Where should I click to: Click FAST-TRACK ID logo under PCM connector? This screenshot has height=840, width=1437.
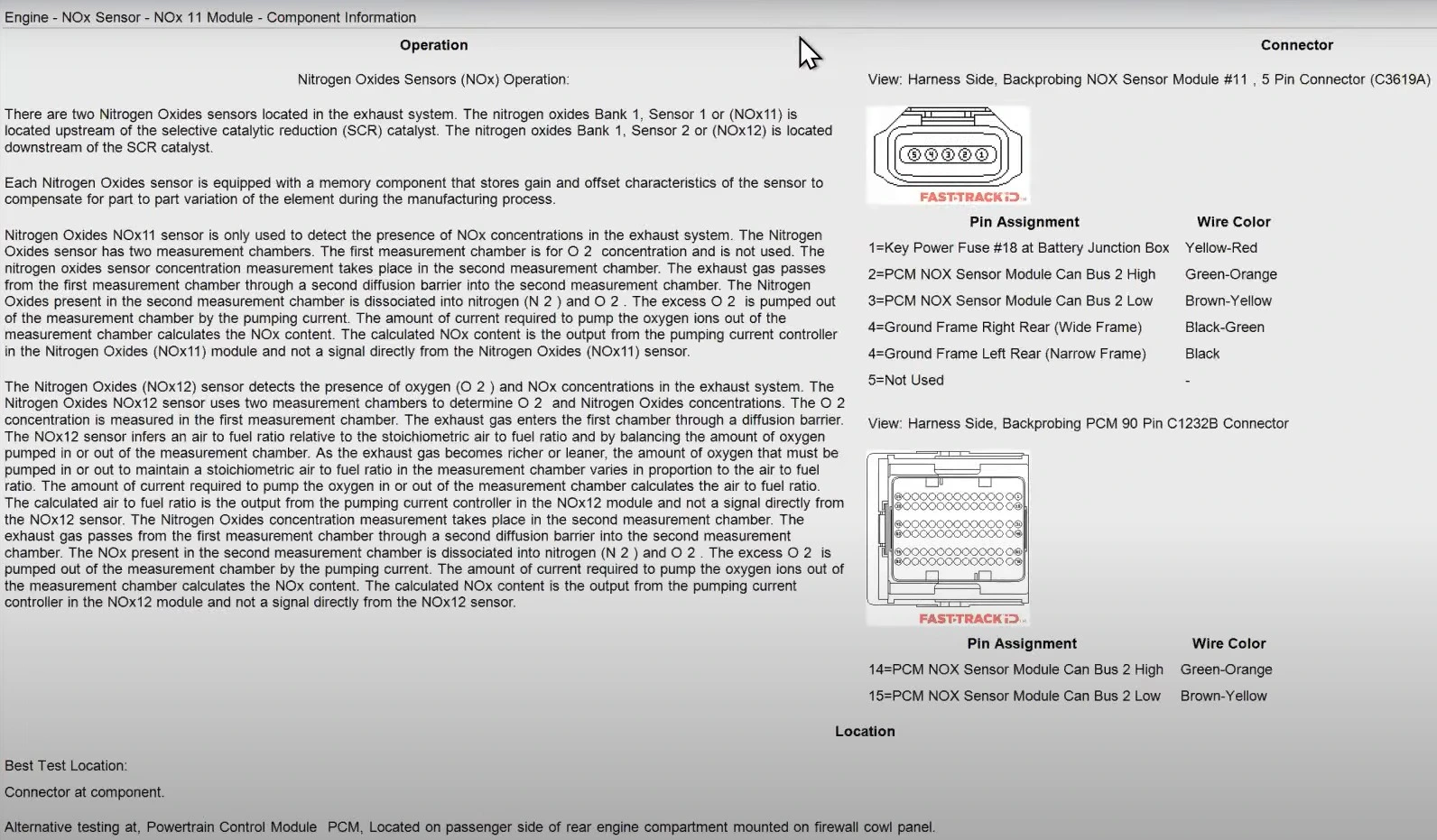(x=970, y=618)
